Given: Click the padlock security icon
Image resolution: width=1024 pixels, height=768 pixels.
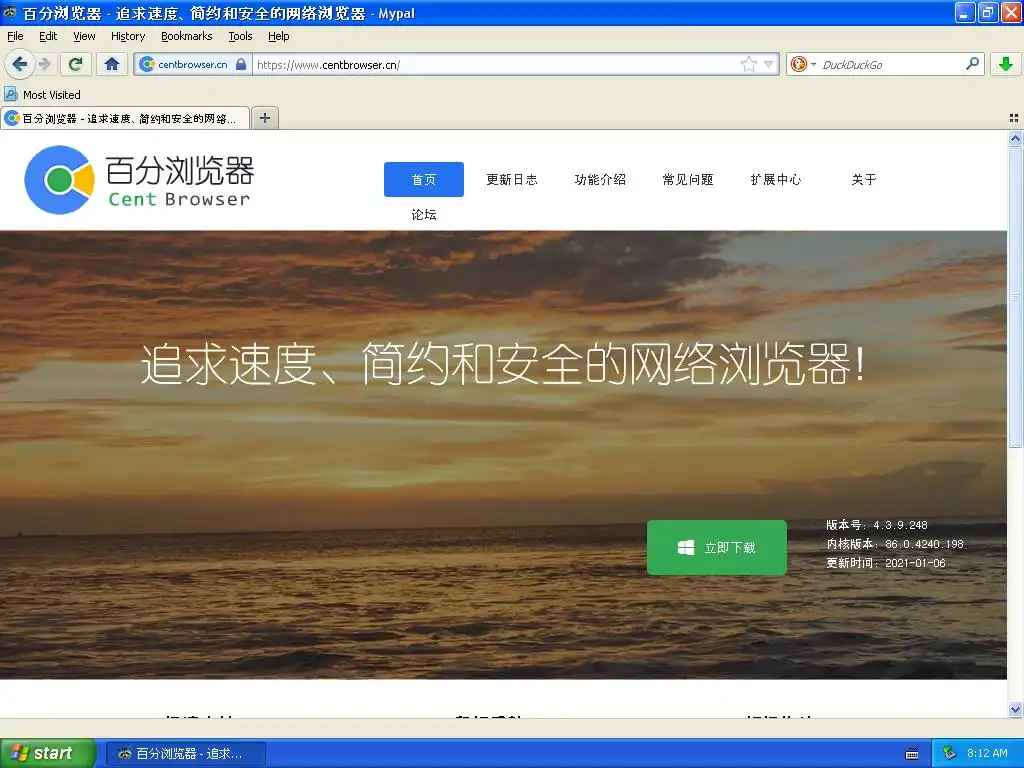Looking at the screenshot, I should (x=241, y=64).
